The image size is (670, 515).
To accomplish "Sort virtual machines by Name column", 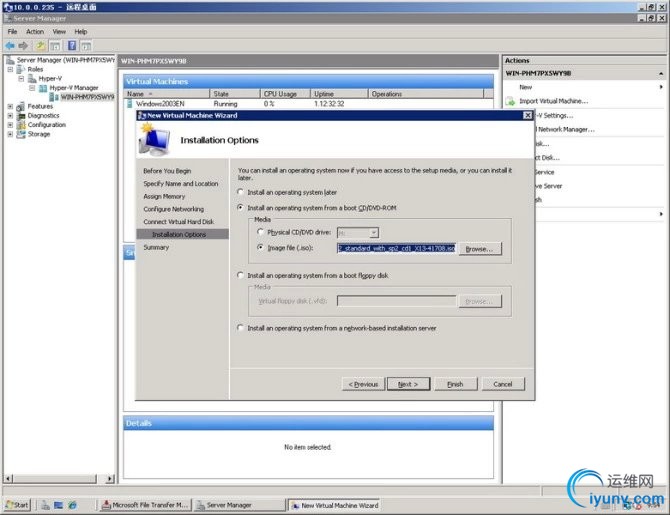I will (166, 94).
